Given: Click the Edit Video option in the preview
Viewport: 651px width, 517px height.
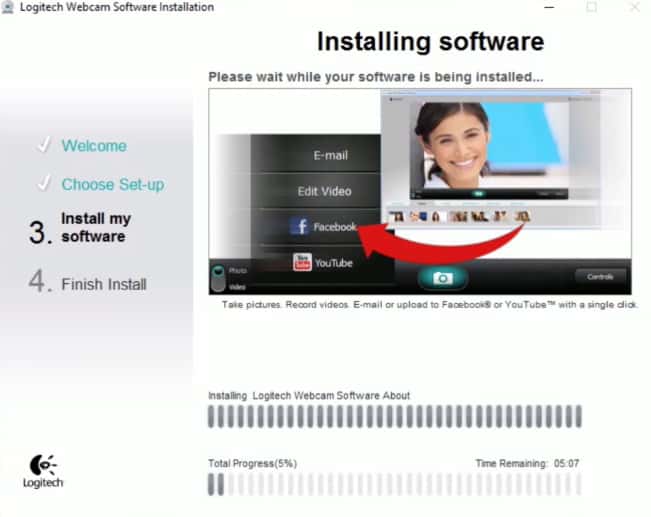Looking at the screenshot, I should point(324,191).
